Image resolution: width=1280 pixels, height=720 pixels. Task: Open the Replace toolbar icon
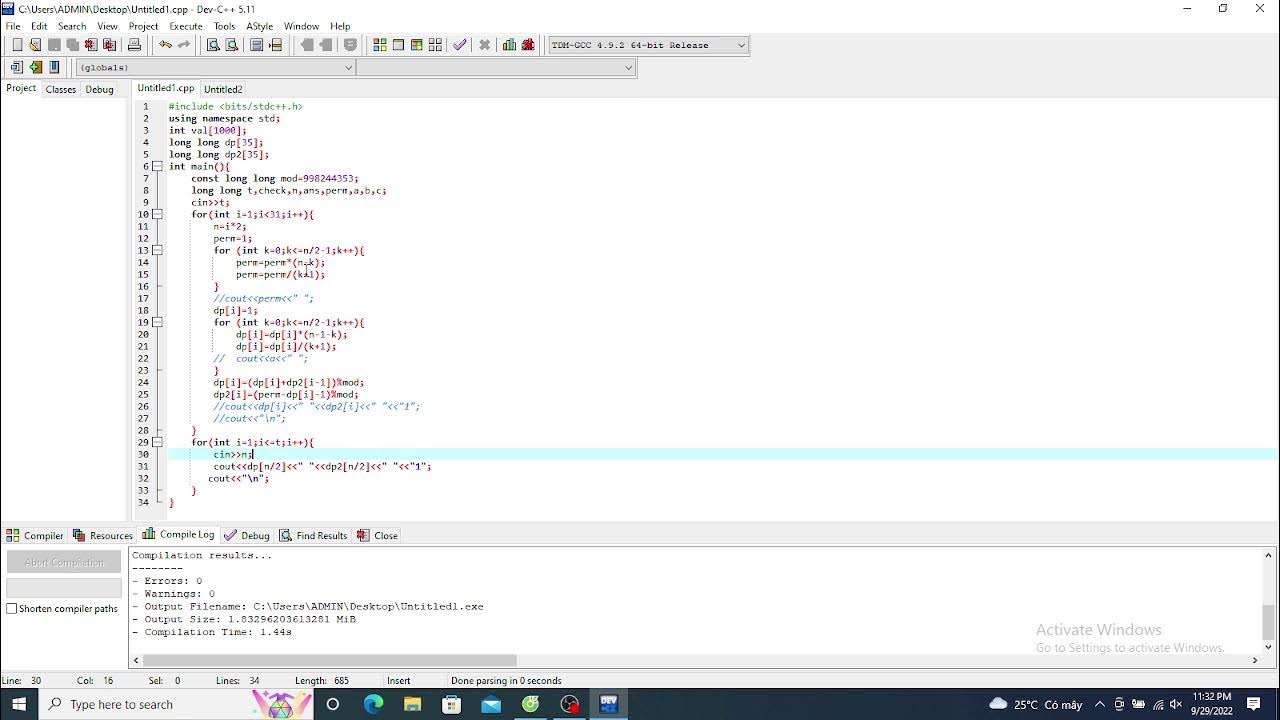[x=232, y=45]
